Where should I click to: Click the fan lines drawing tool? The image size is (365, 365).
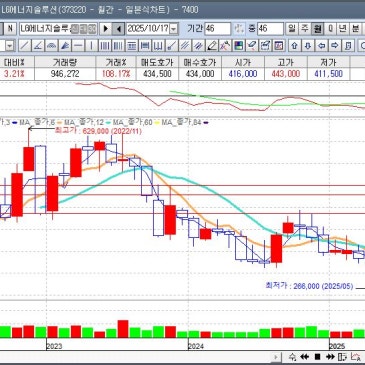tap(65, 45)
